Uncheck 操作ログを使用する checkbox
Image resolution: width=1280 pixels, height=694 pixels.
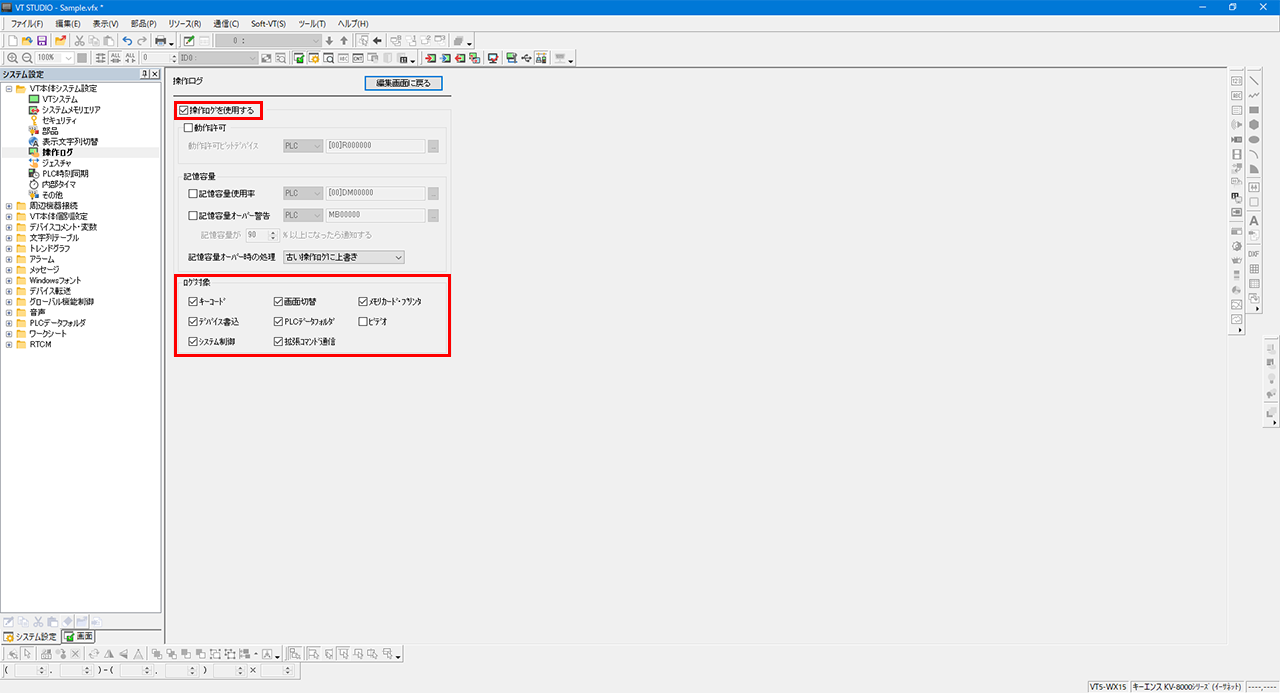coord(183,110)
